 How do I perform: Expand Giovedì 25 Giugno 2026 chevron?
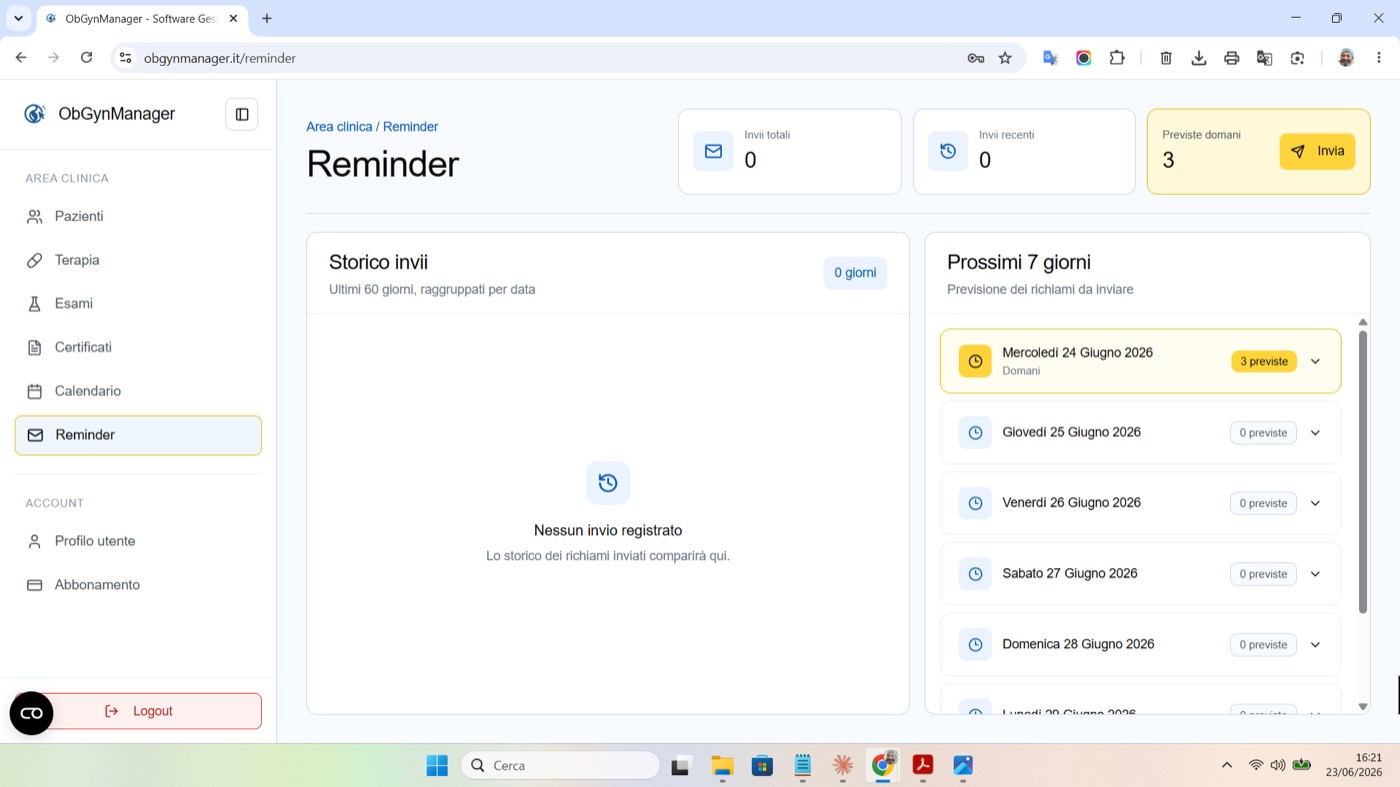click(x=1315, y=433)
